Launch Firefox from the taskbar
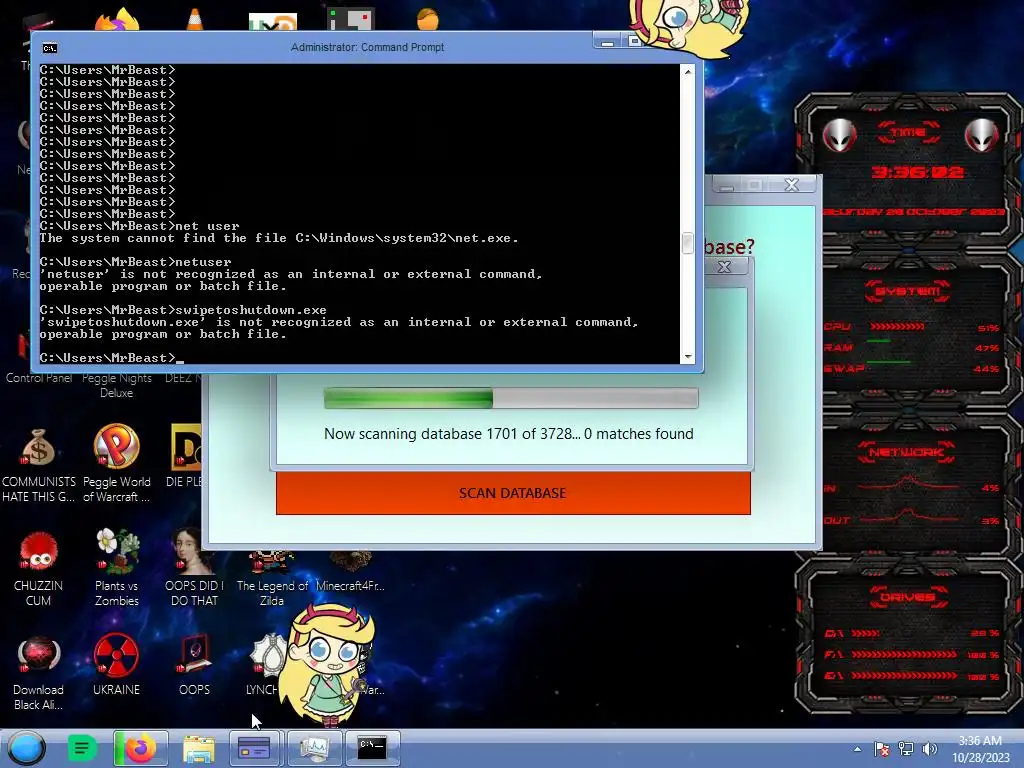Screen dimensions: 1024x768 (140, 748)
